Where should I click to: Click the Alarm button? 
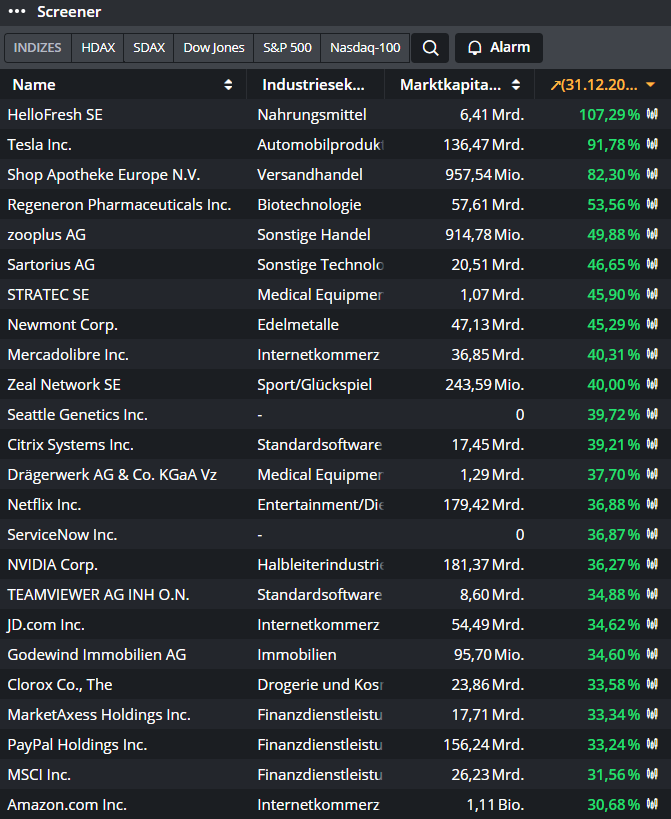(x=498, y=48)
